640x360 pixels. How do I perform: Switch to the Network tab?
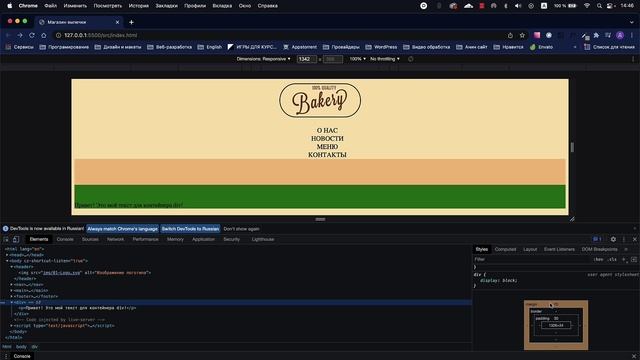[116, 239]
